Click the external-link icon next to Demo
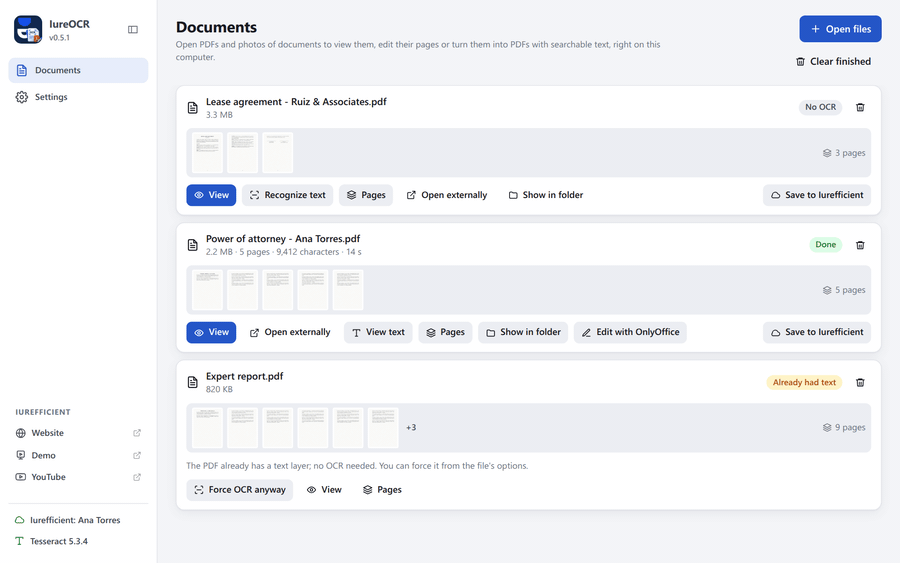Viewport: 900px width, 563px height. (x=137, y=455)
